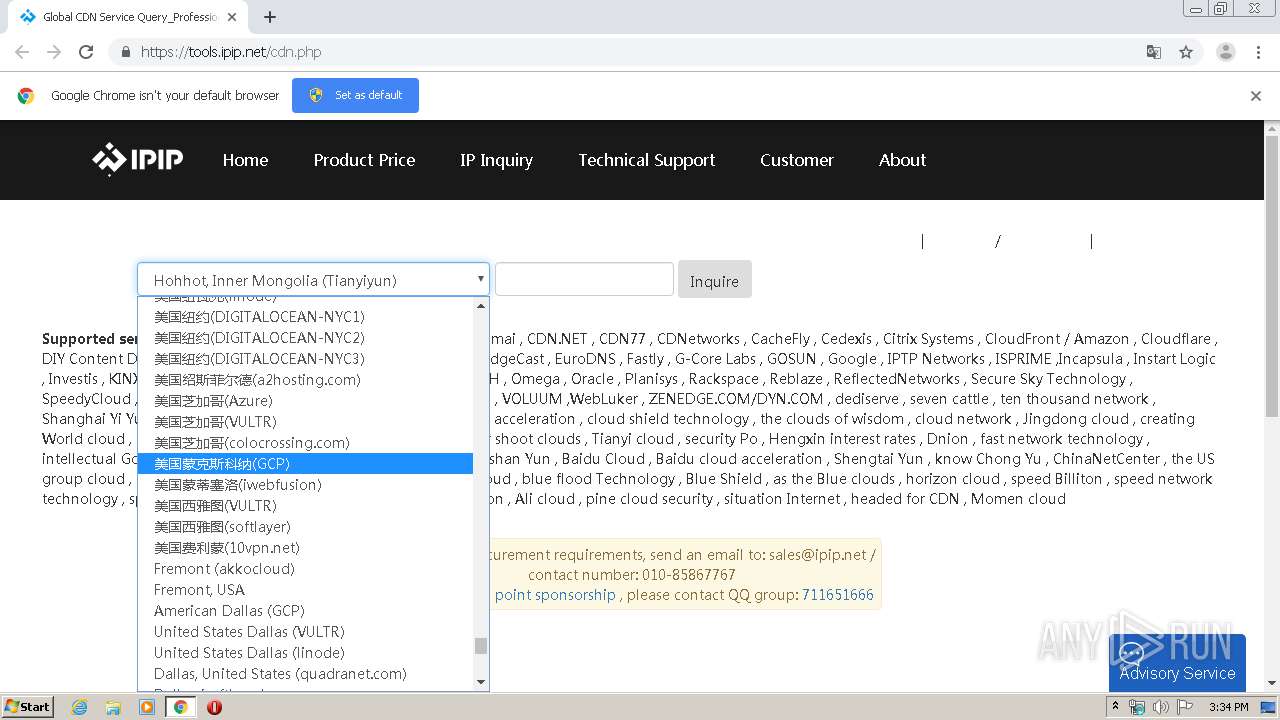Switch to Chrome in the taskbar

pyautogui.click(x=180, y=707)
